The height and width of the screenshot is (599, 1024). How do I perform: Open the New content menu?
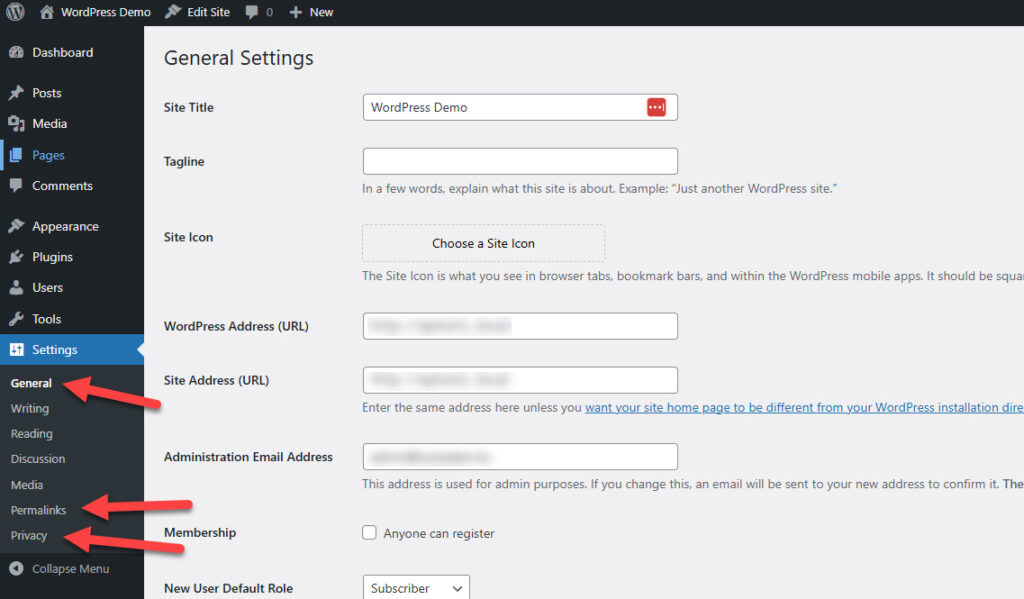point(311,12)
